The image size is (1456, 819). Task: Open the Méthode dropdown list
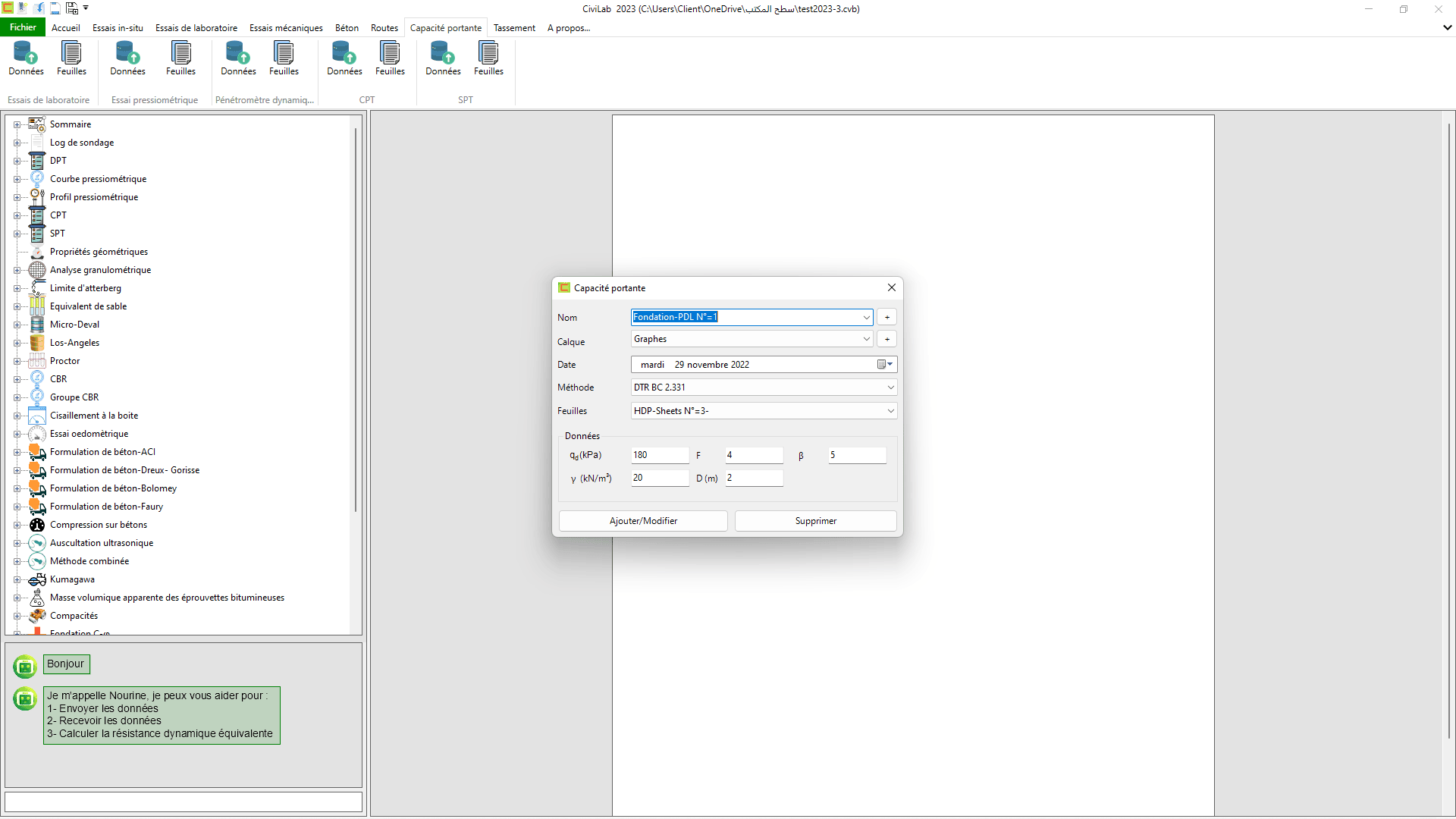(x=890, y=388)
